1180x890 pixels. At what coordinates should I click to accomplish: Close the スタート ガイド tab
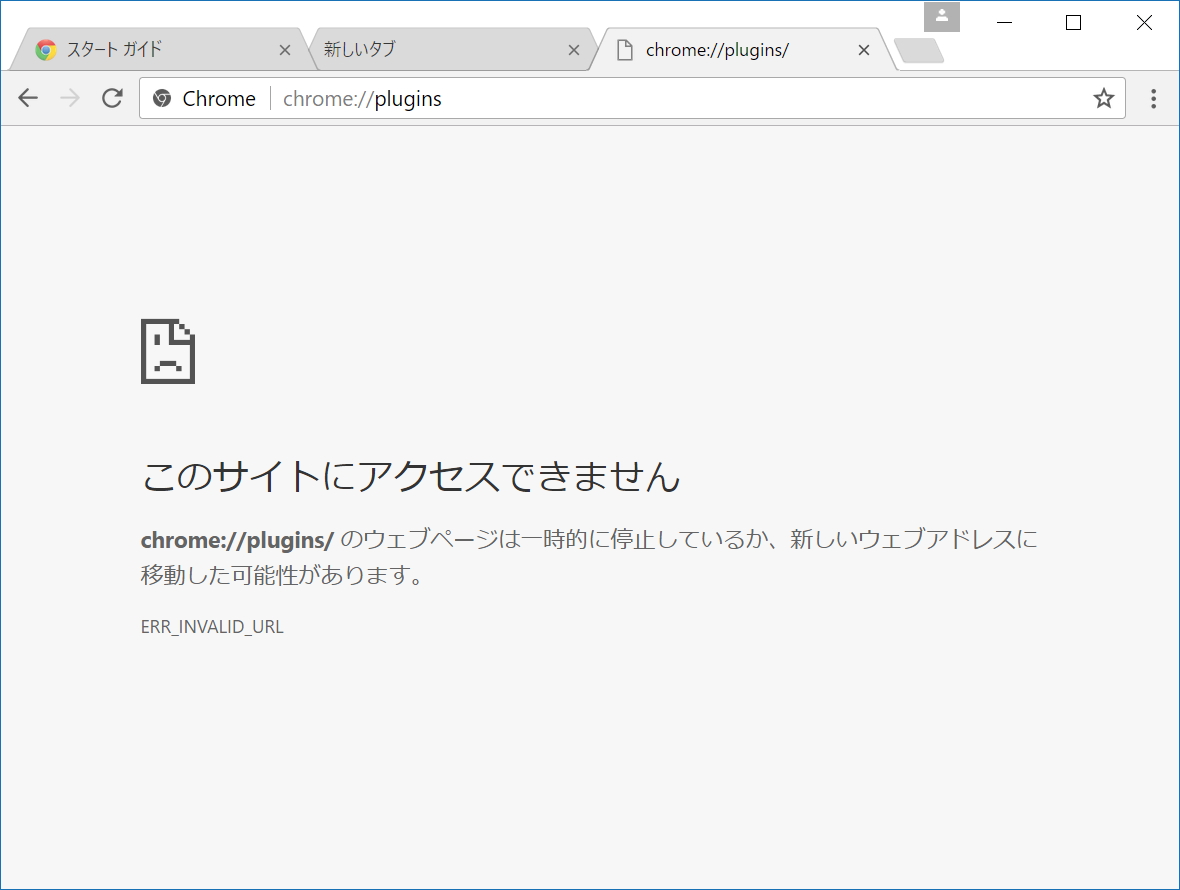(x=284, y=49)
